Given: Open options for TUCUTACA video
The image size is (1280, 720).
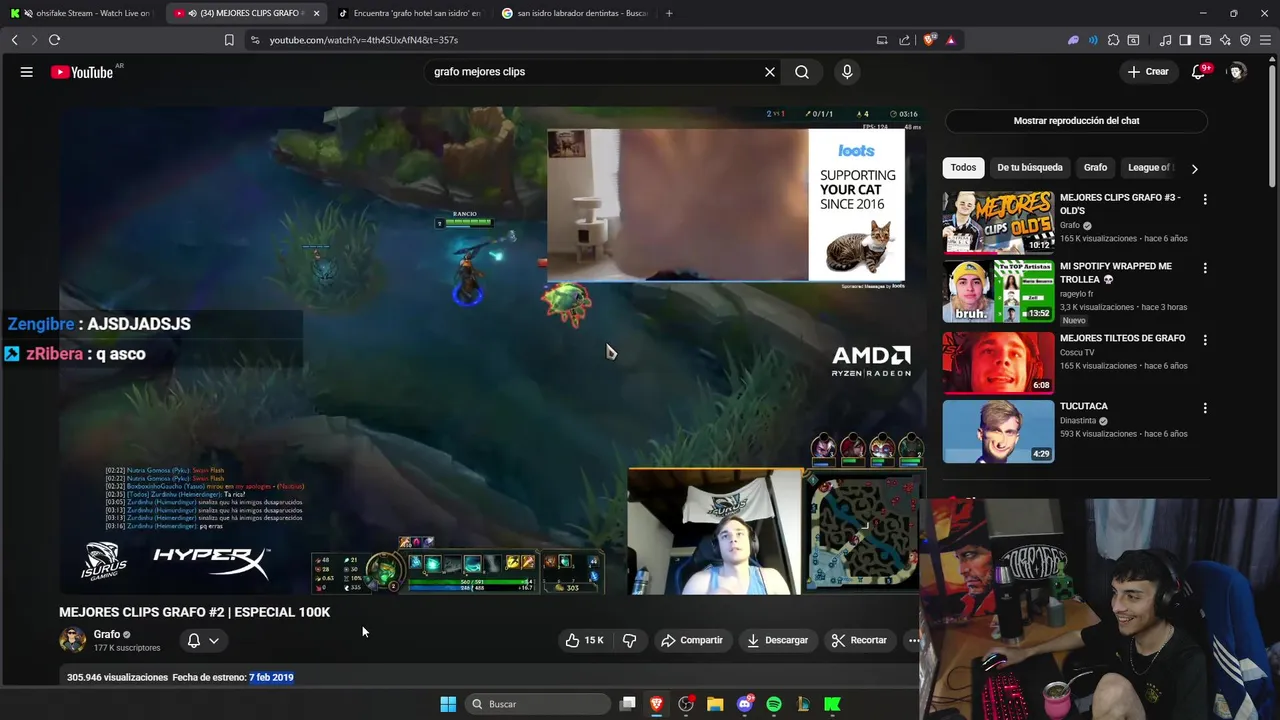Looking at the screenshot, I should 1205,408.
